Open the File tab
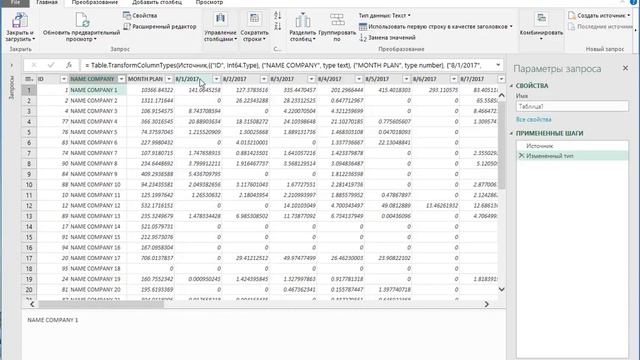 [15, 2]
